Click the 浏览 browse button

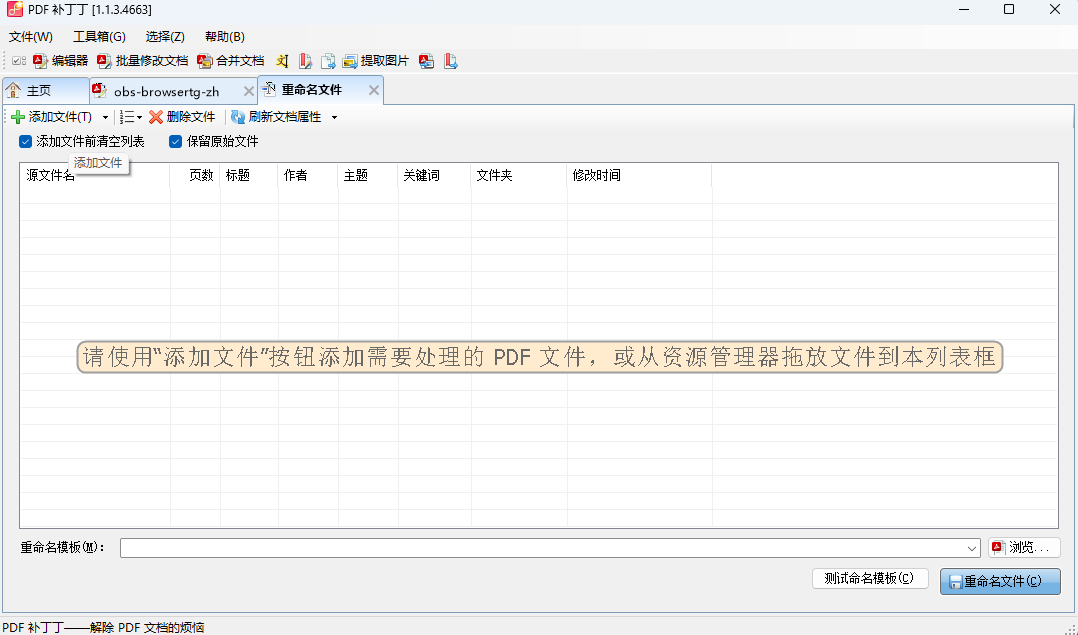(1024, 548)
